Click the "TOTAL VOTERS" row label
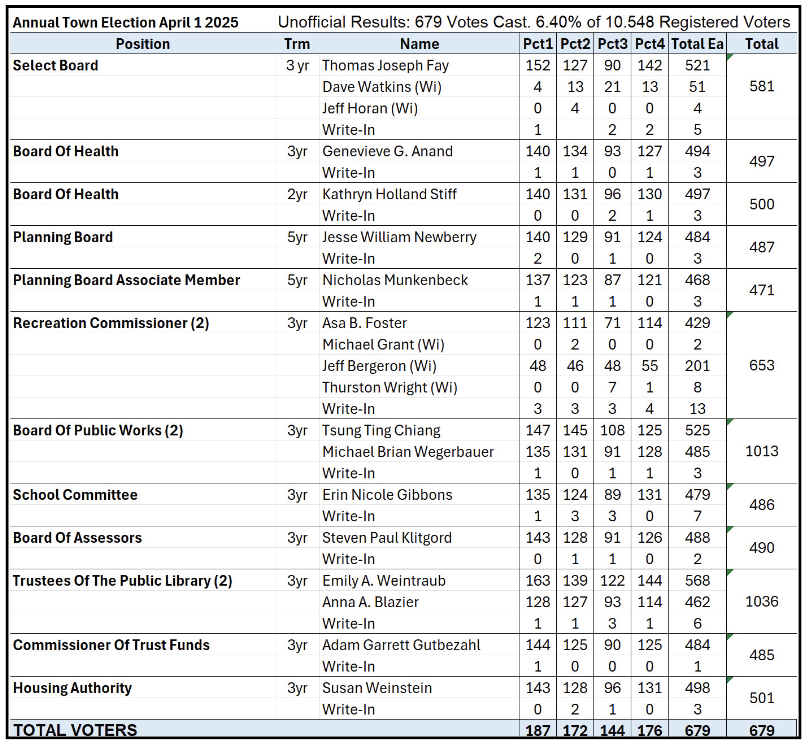The width and height of the screenshot is (810, 746). pos(75,731)
